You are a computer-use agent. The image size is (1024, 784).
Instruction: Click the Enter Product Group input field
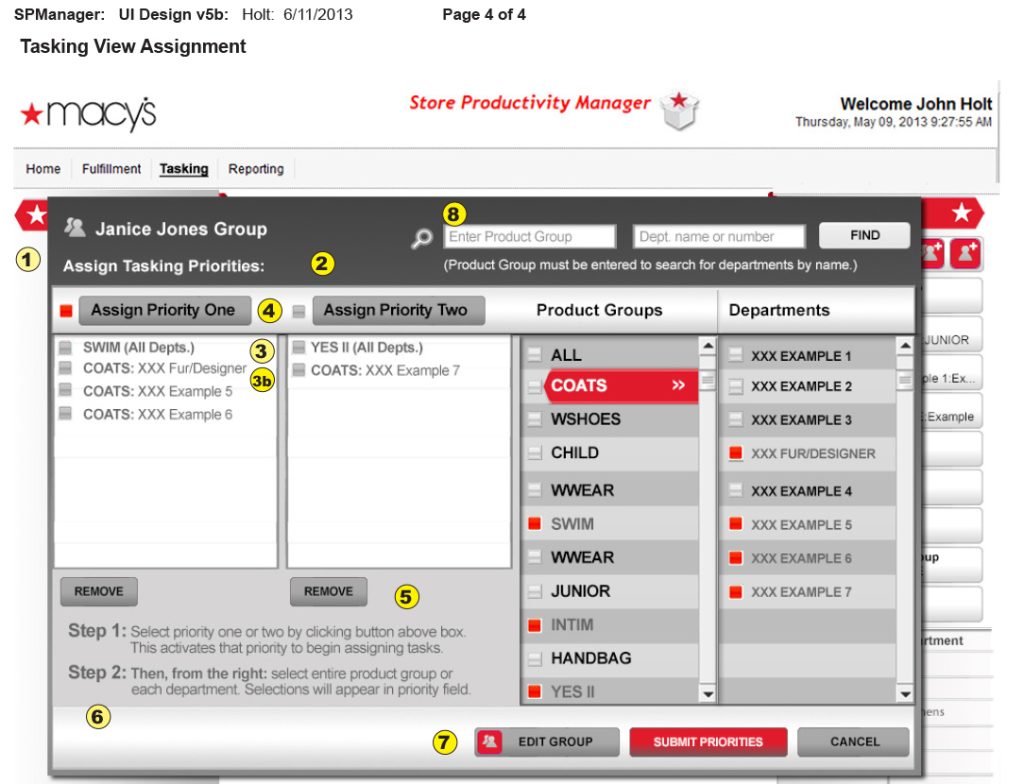529,236
